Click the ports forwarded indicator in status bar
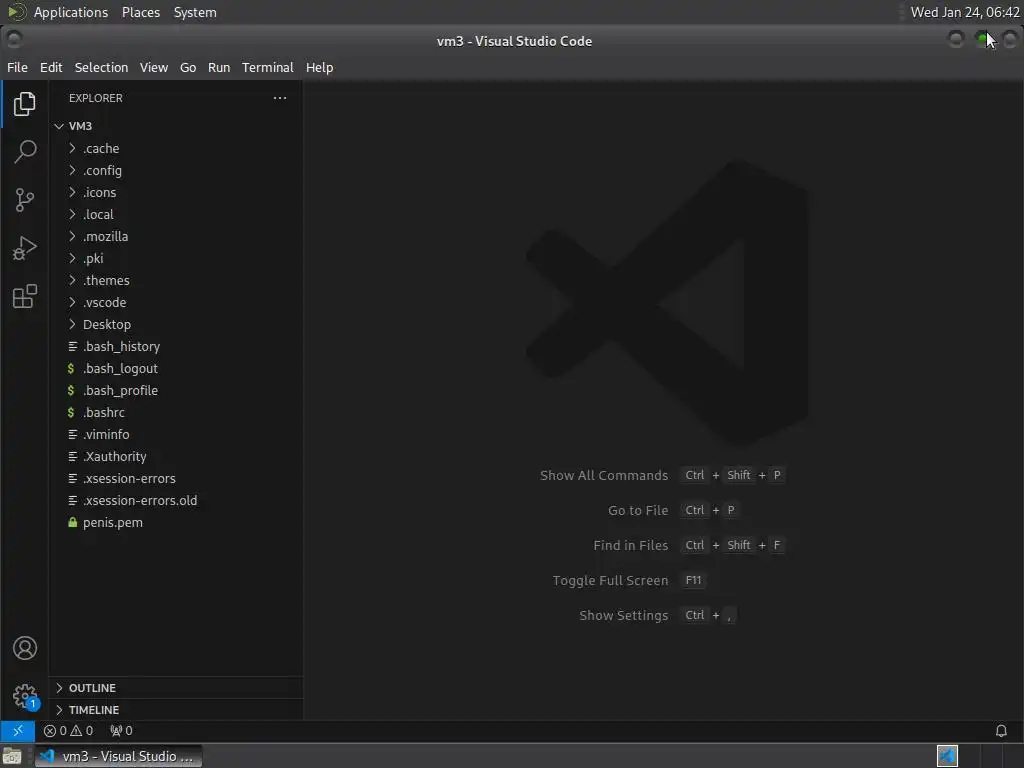Image resolution: width=1024 pixels, height=768 pixels. click(121, 731)
